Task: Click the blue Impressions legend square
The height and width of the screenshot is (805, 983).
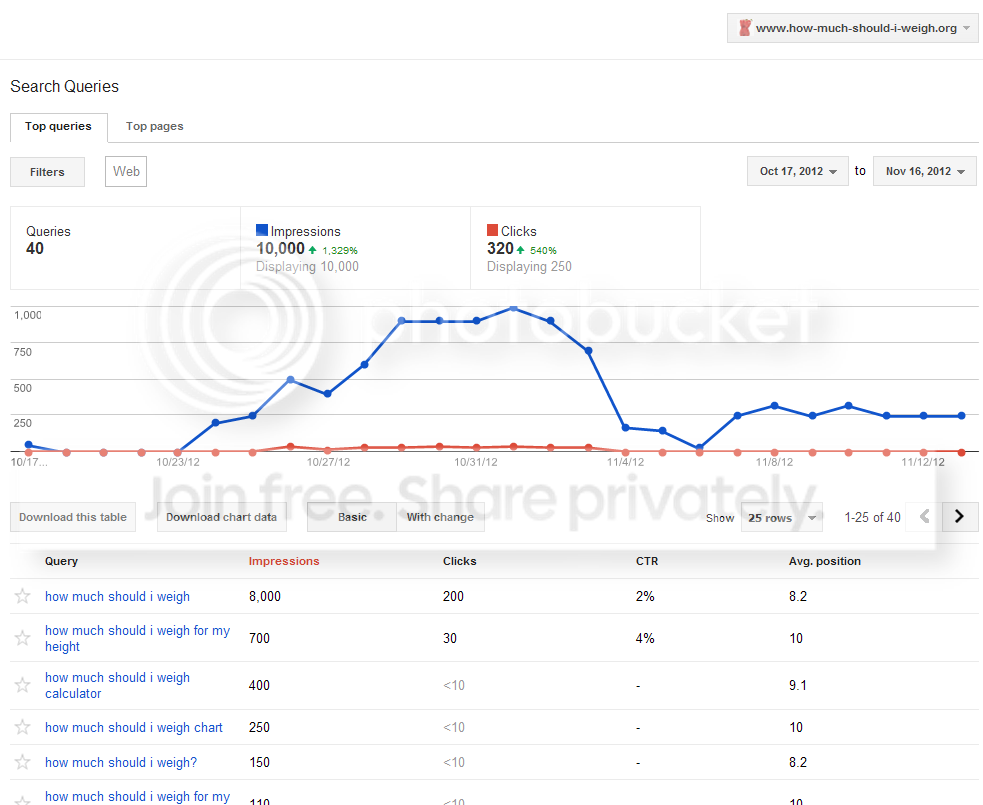Action: click(x=262, y=230)
